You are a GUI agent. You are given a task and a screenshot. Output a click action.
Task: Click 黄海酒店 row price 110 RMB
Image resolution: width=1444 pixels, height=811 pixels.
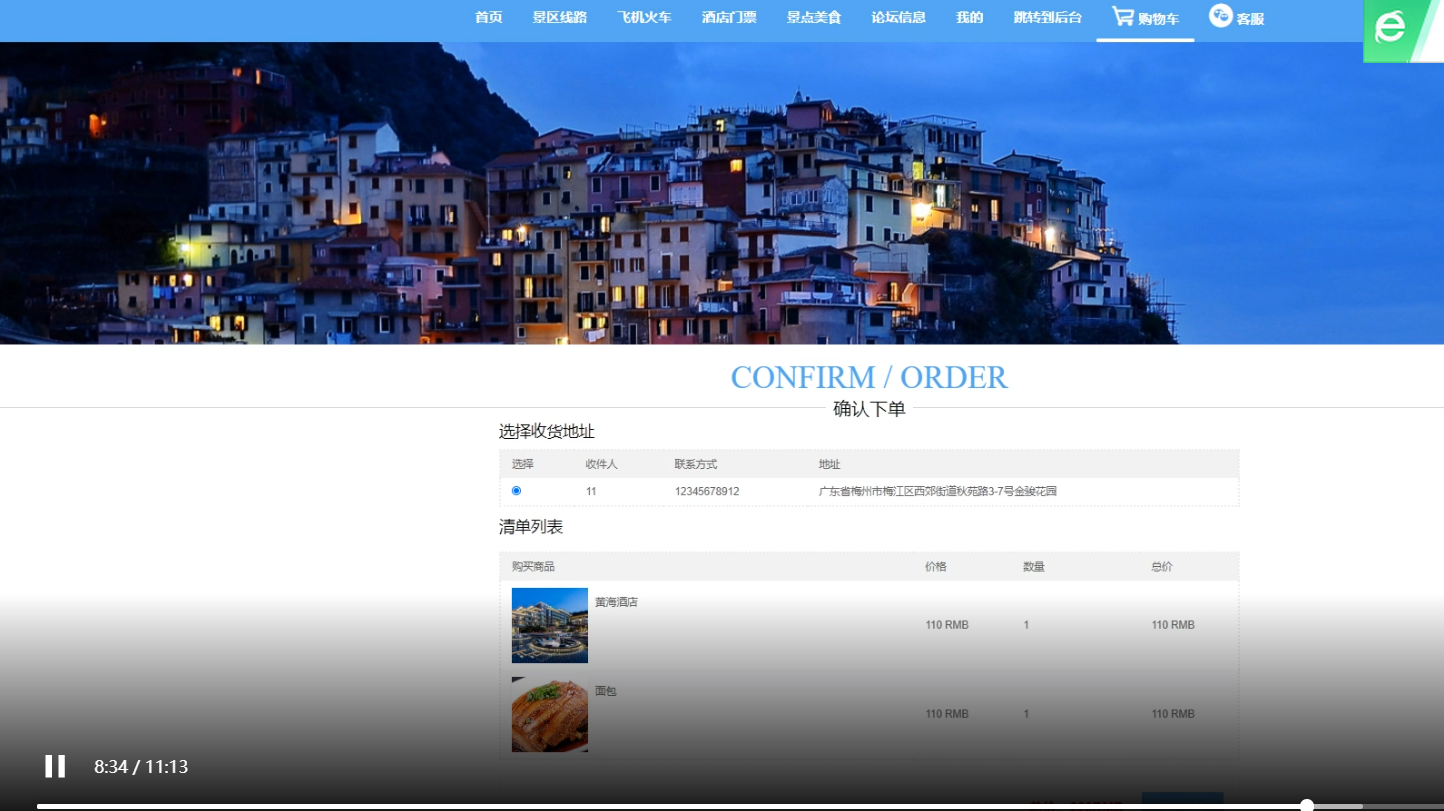point(947,625)
